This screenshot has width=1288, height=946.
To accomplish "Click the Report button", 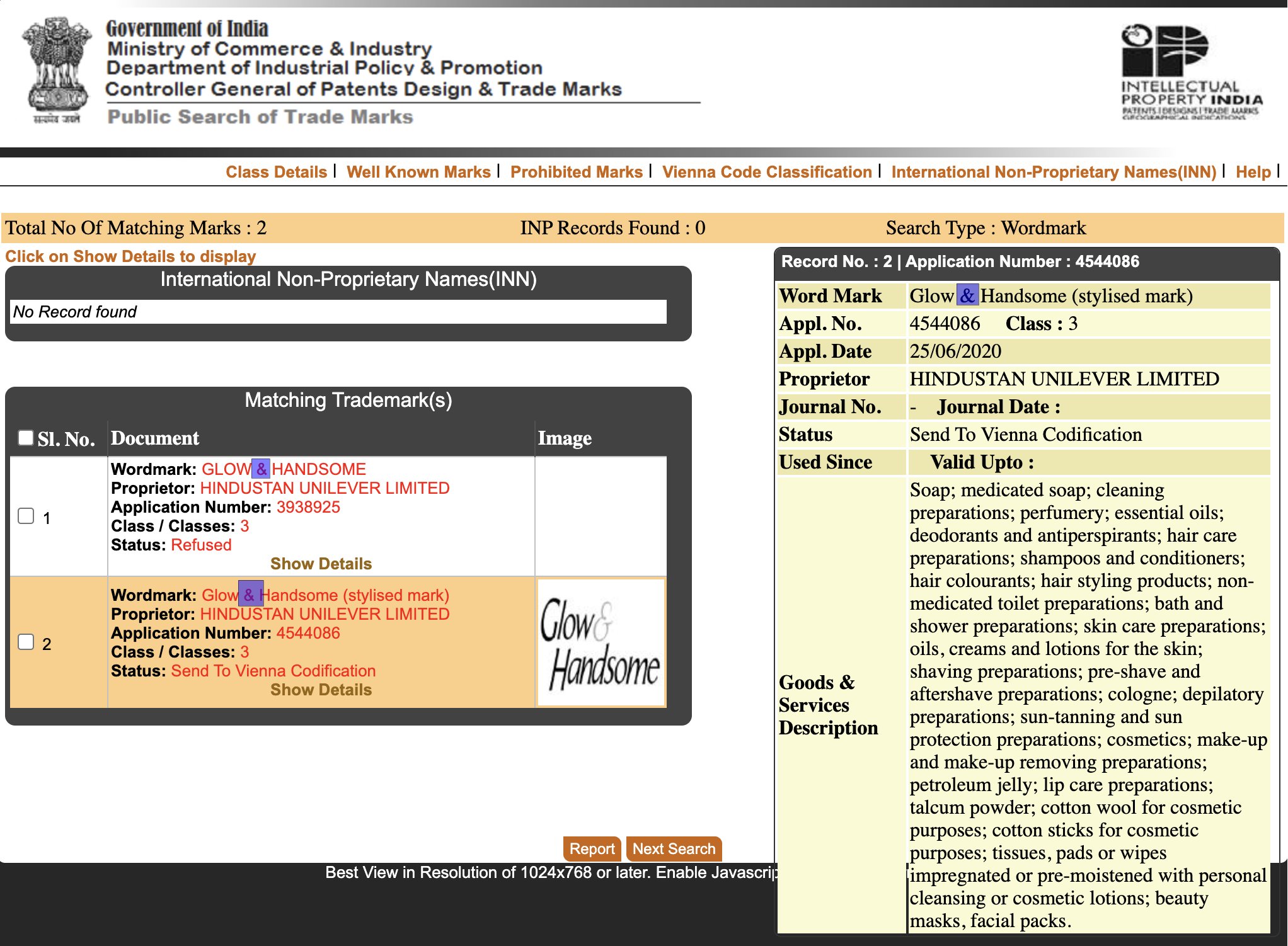I will [592, 849].
